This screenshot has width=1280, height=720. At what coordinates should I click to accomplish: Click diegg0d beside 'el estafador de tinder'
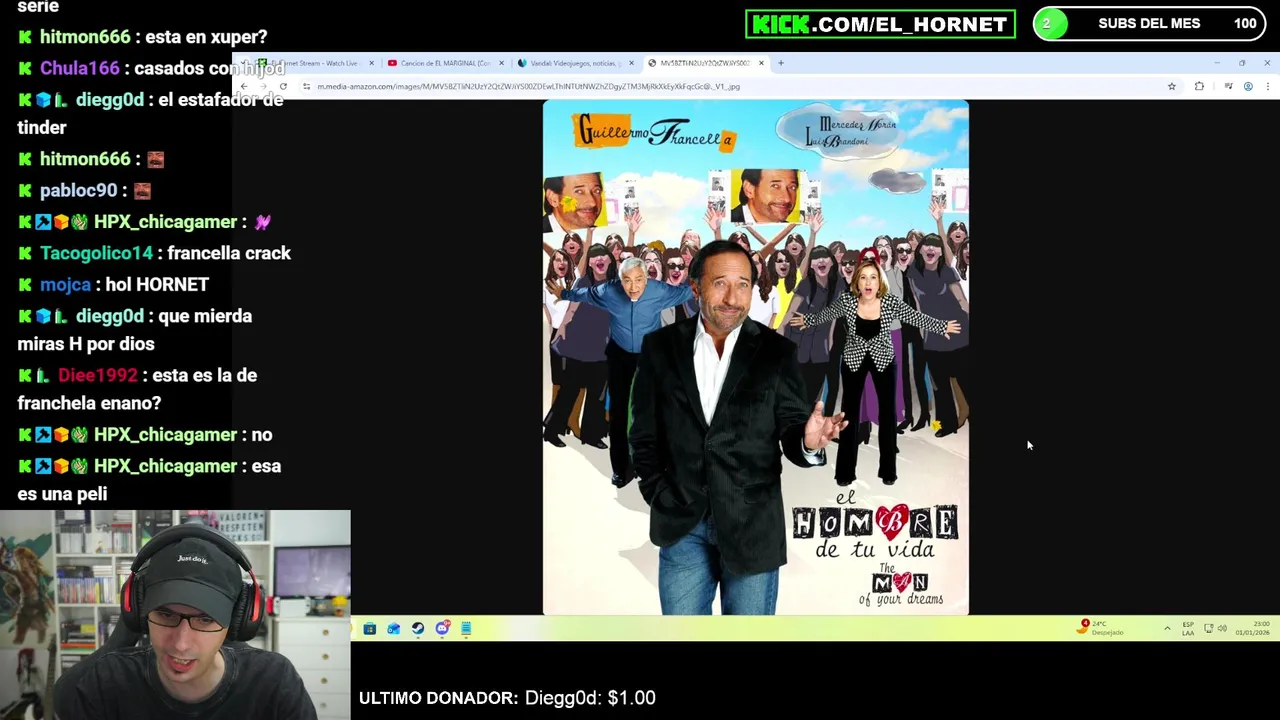pos(110,100)
